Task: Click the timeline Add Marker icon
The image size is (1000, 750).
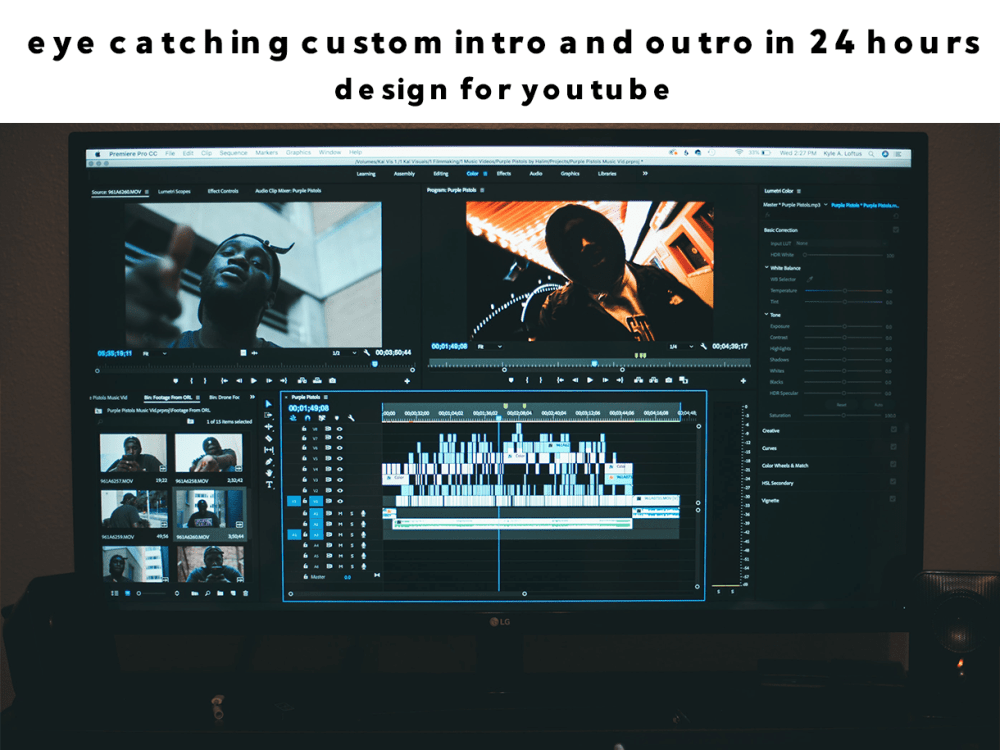Action: (337, 418)
